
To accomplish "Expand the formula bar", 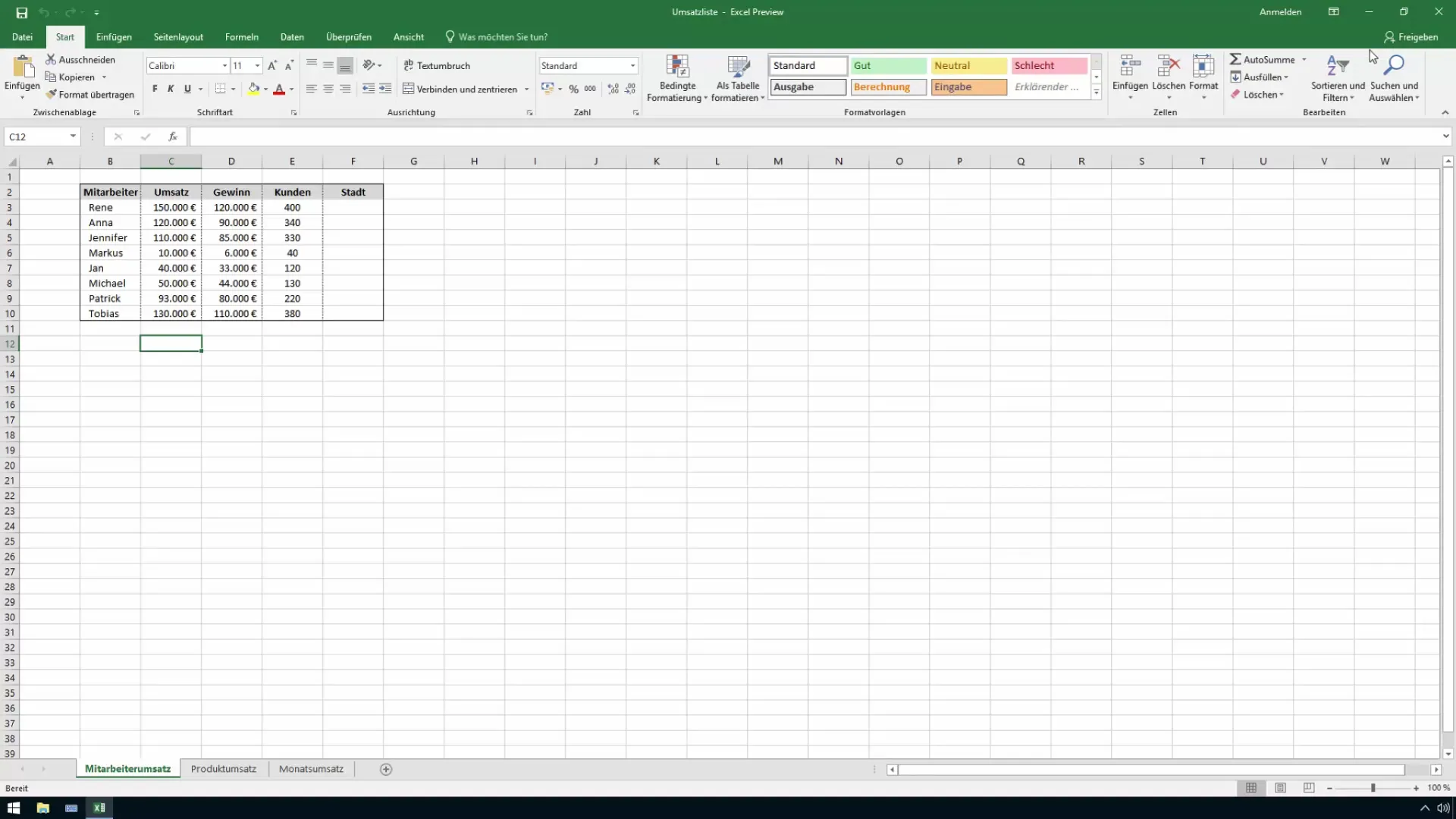I will click(1445, 136).
